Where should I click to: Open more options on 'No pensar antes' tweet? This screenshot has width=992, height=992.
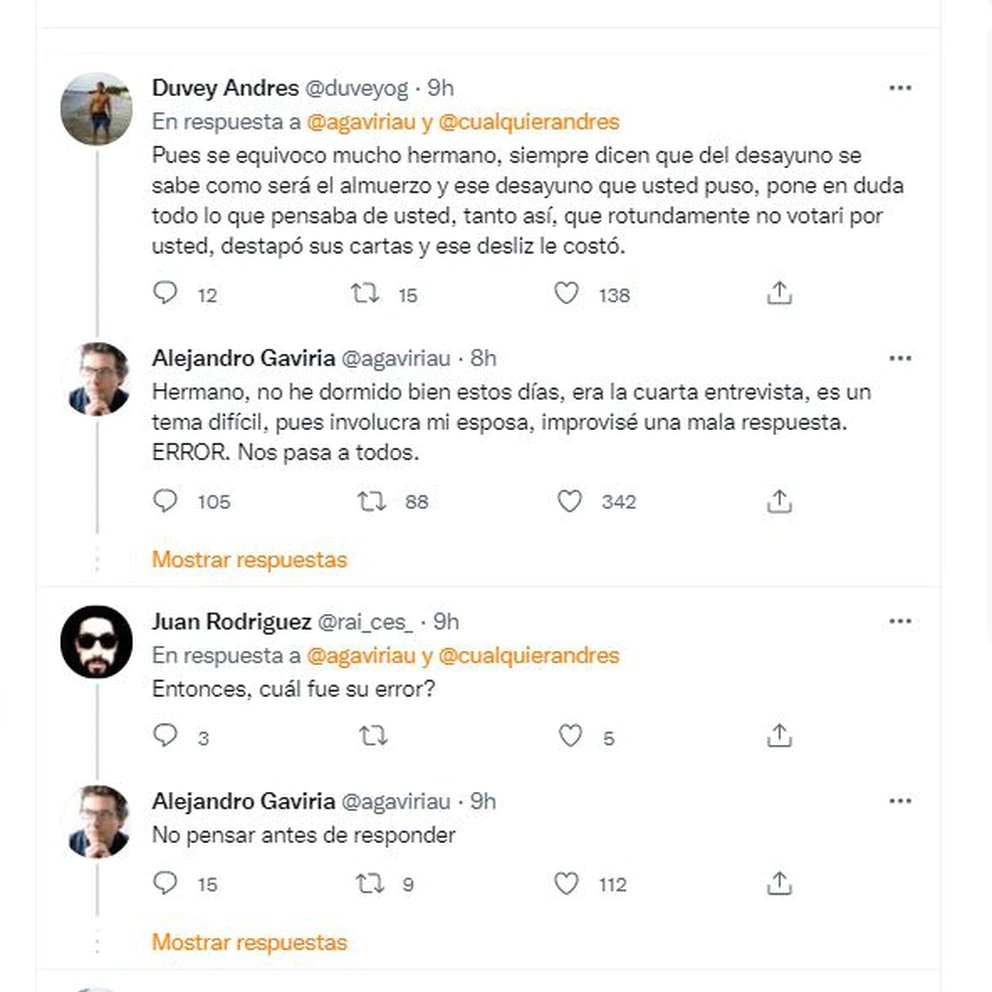coord(900,801)
